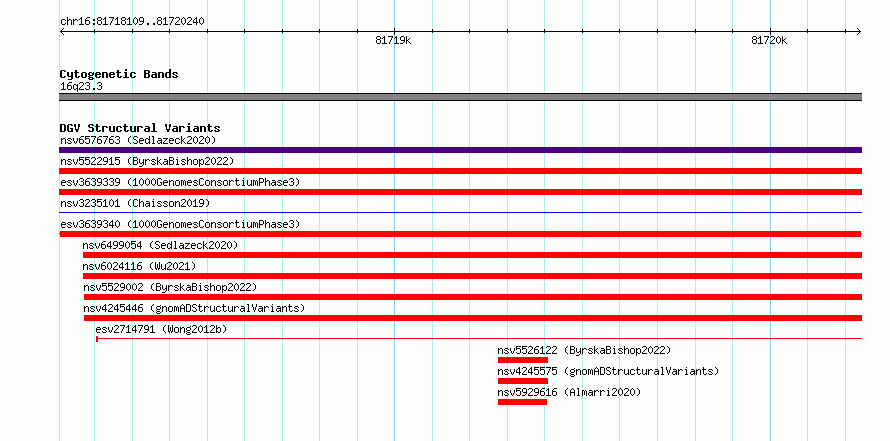Click the Cytogenetic Bands track title
The image size is (890, 441).
click(x=119, y=74)
